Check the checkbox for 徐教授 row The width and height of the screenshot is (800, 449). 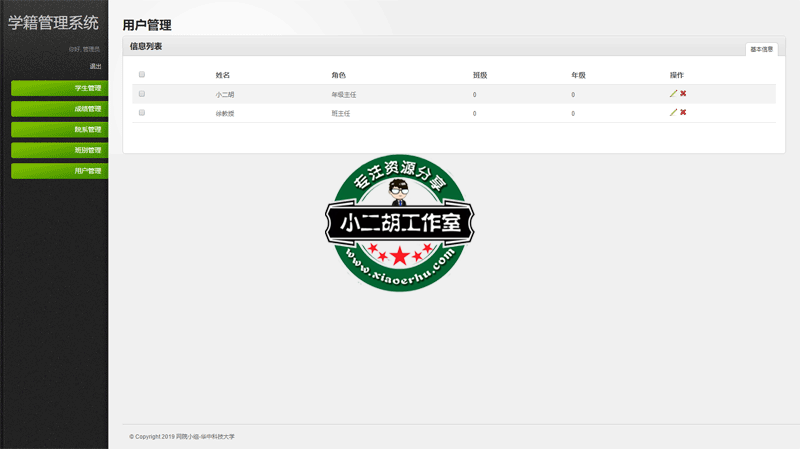click(142, 113)
